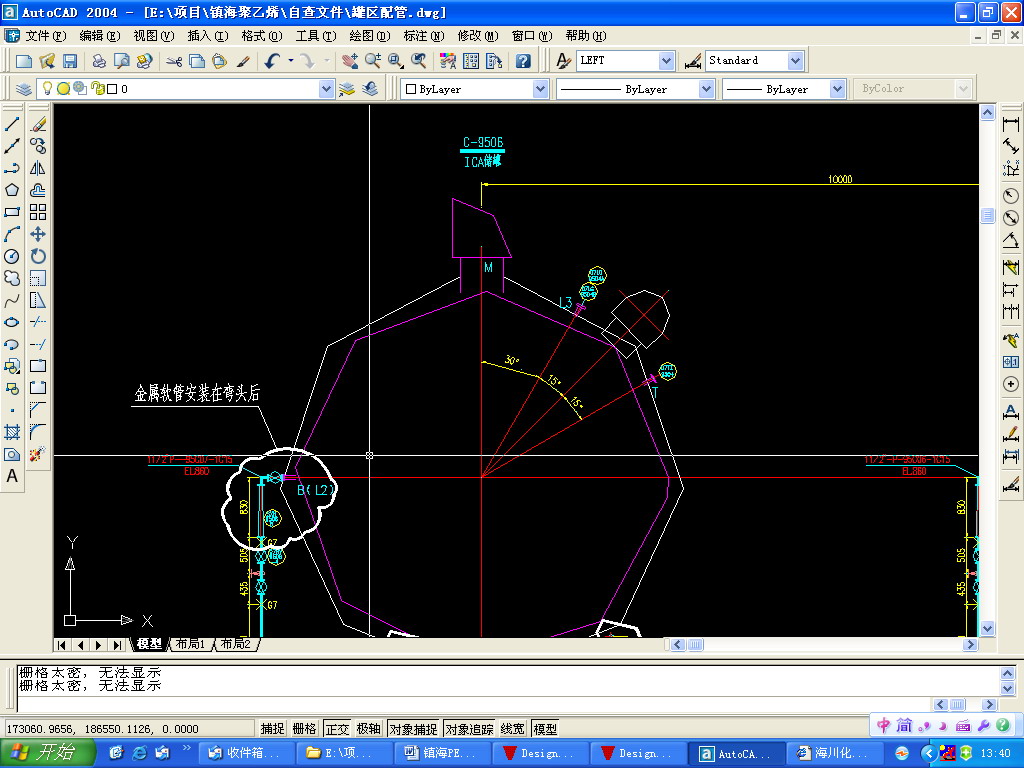
Task: Open the 编辑(E) menu
Action: point(99,36)
